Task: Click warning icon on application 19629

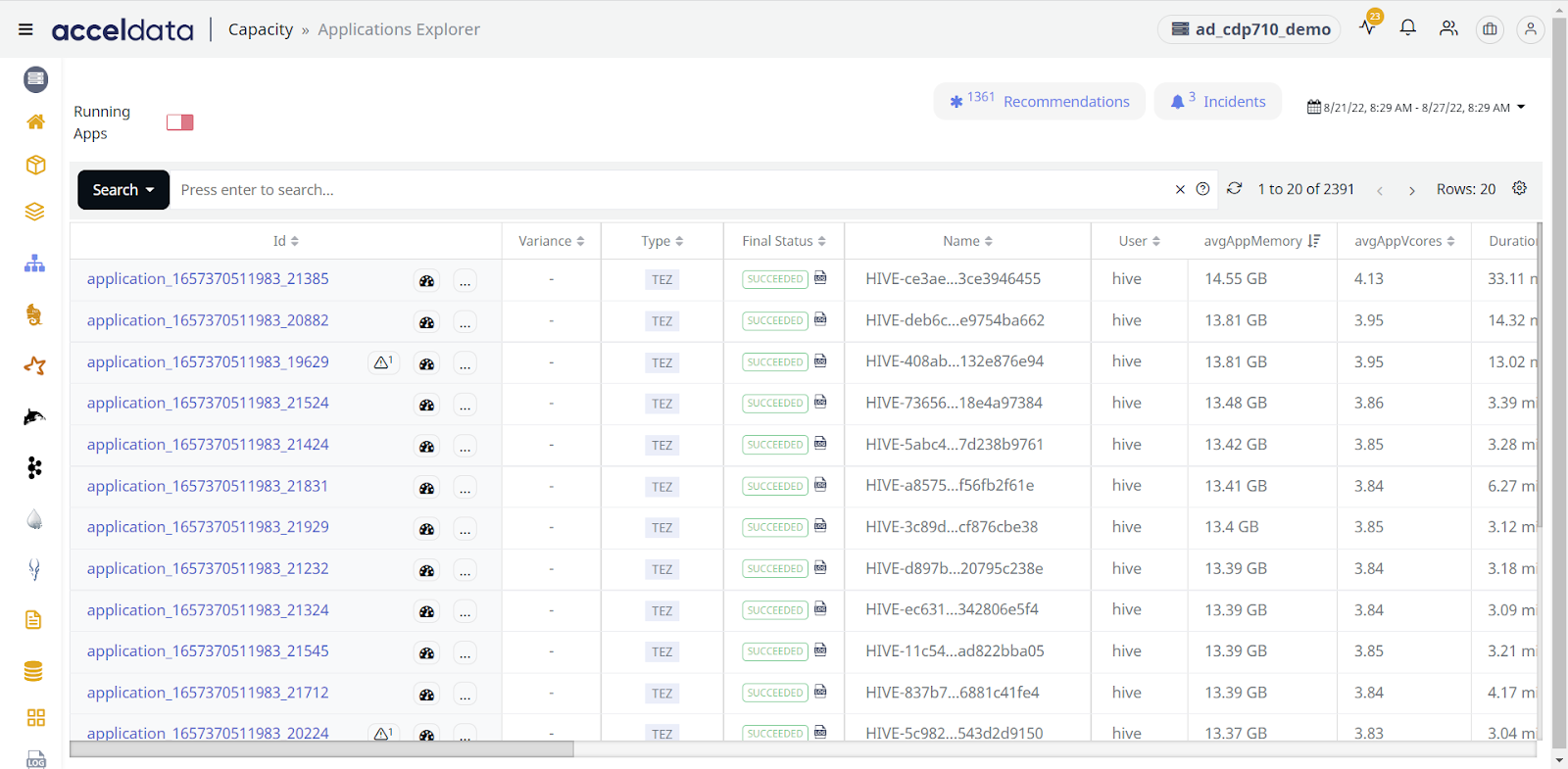Action: coord(382,362)
